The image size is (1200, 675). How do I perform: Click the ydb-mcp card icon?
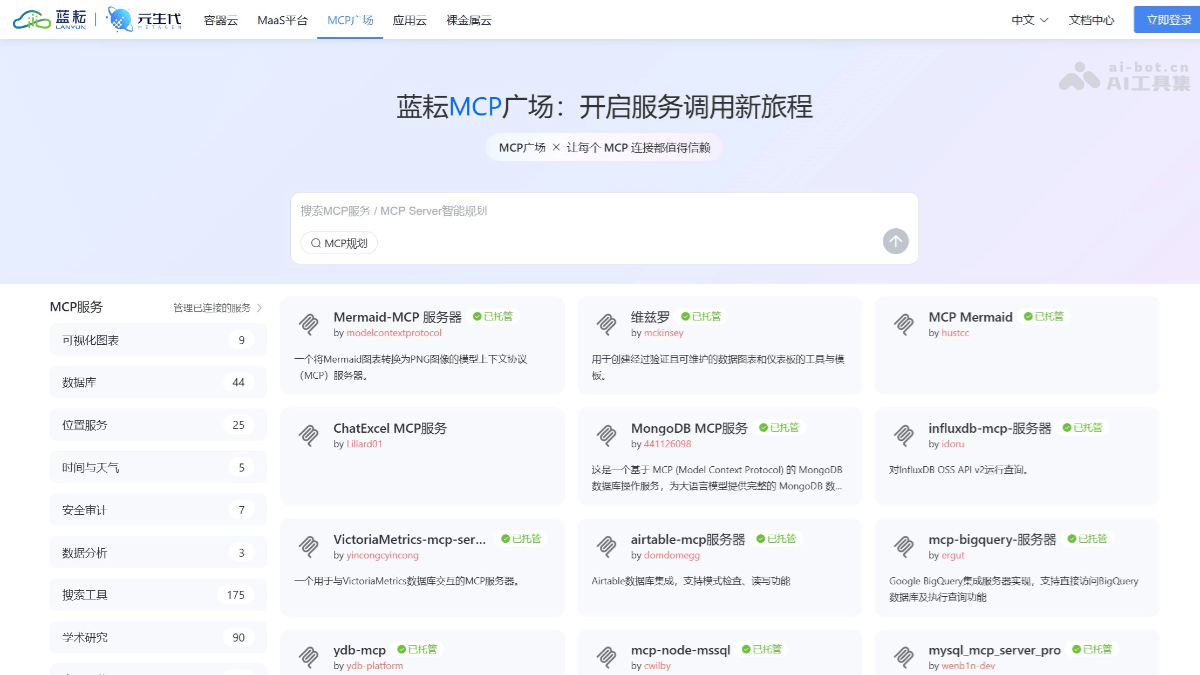[310, 657]
